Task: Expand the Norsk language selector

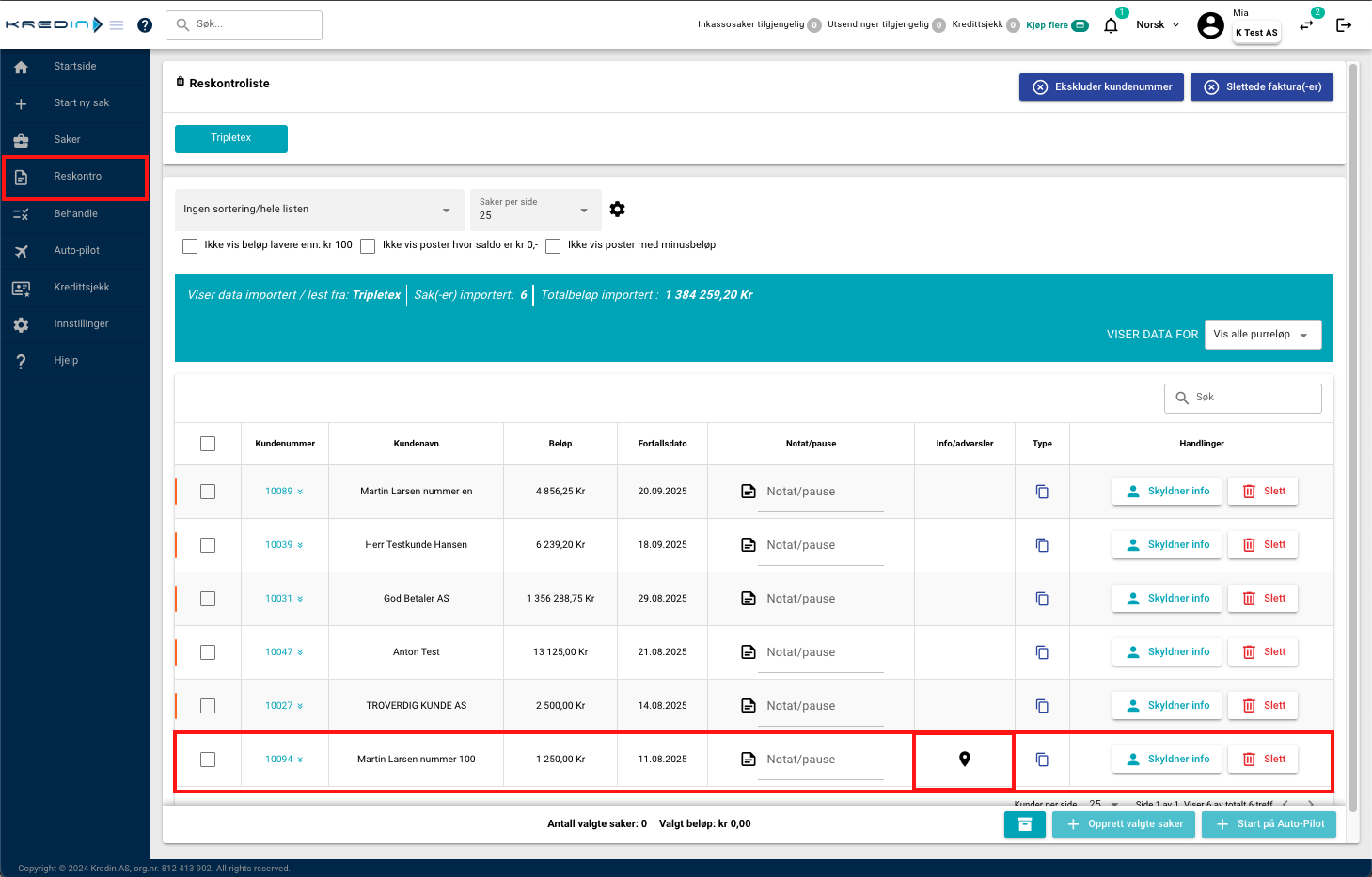Action: click(1157, 25)
